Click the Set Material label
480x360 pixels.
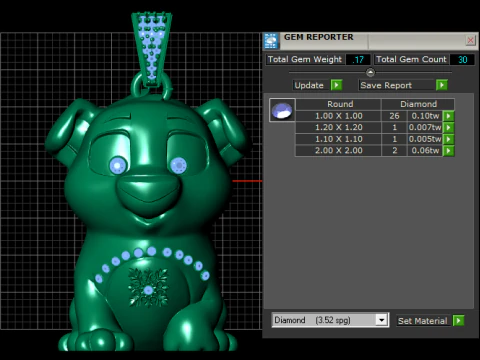[x=422, y=321]
